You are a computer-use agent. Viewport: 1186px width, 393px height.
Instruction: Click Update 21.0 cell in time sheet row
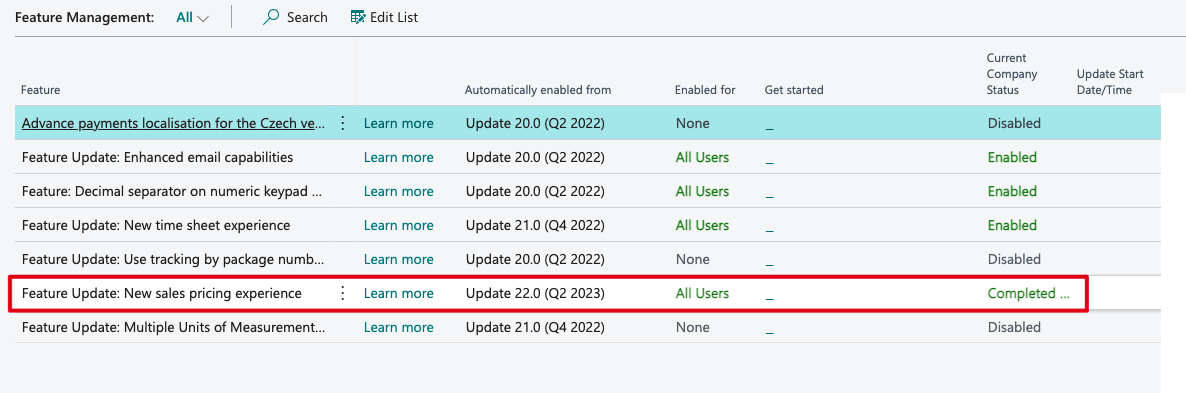pyautogui.click(x=536, y=225)
